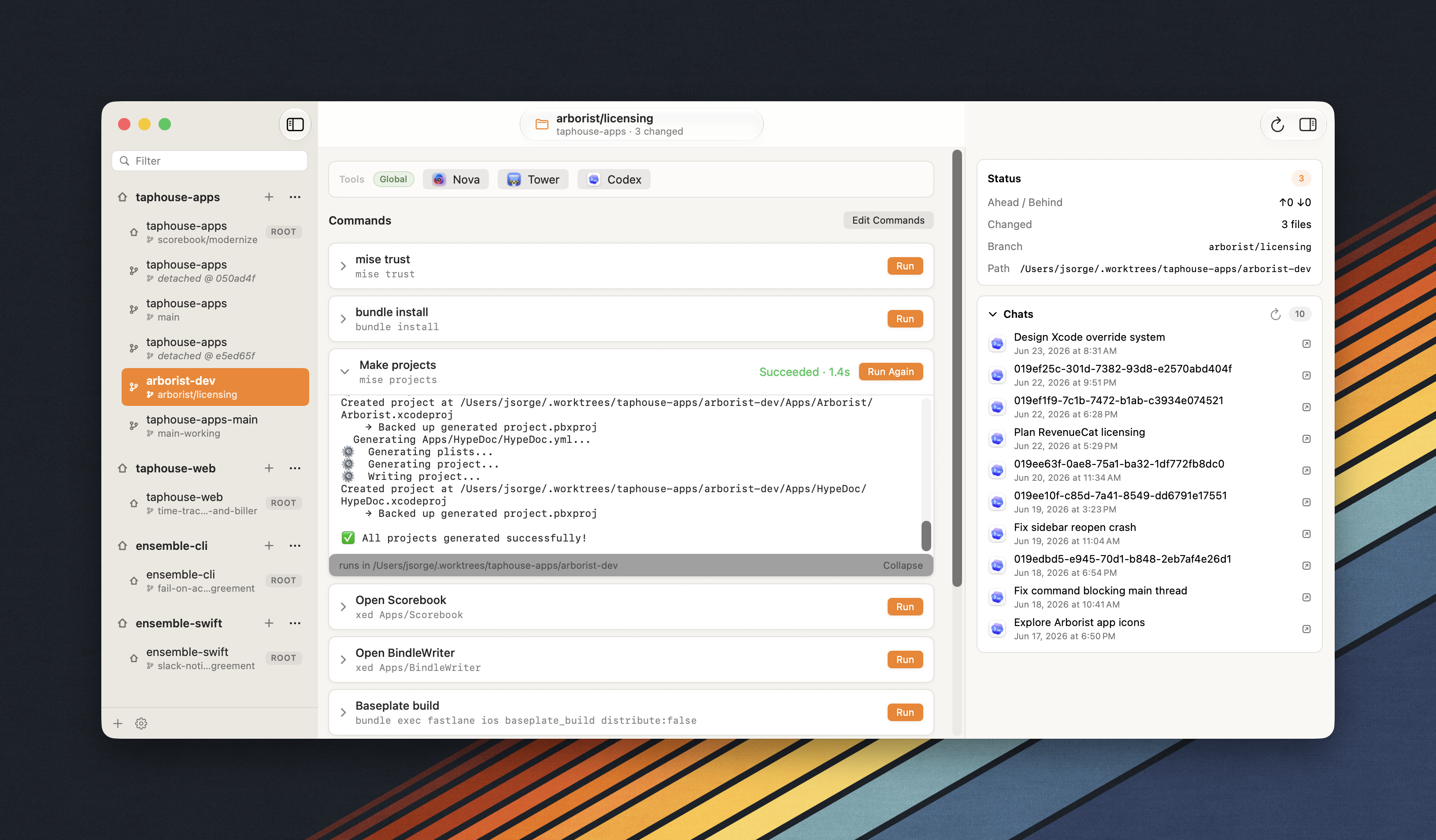Add a worktree to taphouse-web
Image resolution: width=1436 pixels, height=840 pixels.
click(x=269, y=468)
